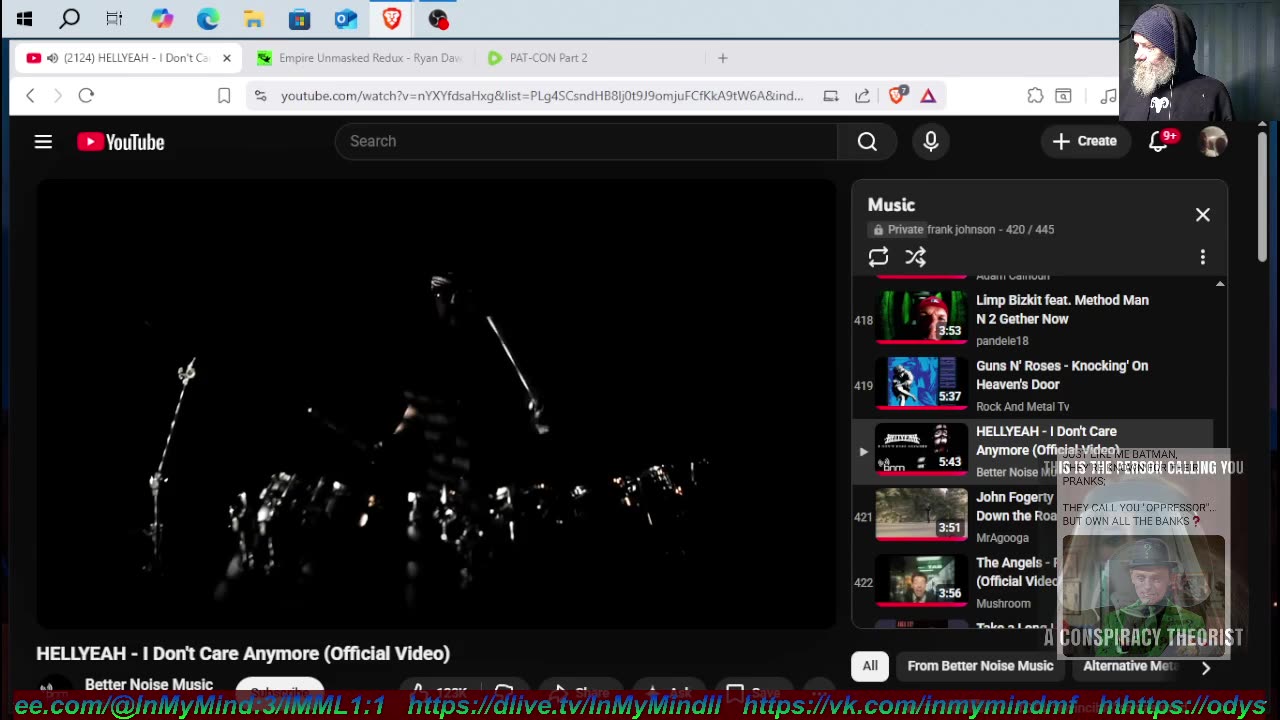Click the page vertical scrollbar
The width and height of the screenshot is (1280, 720).
(1263, 195)
